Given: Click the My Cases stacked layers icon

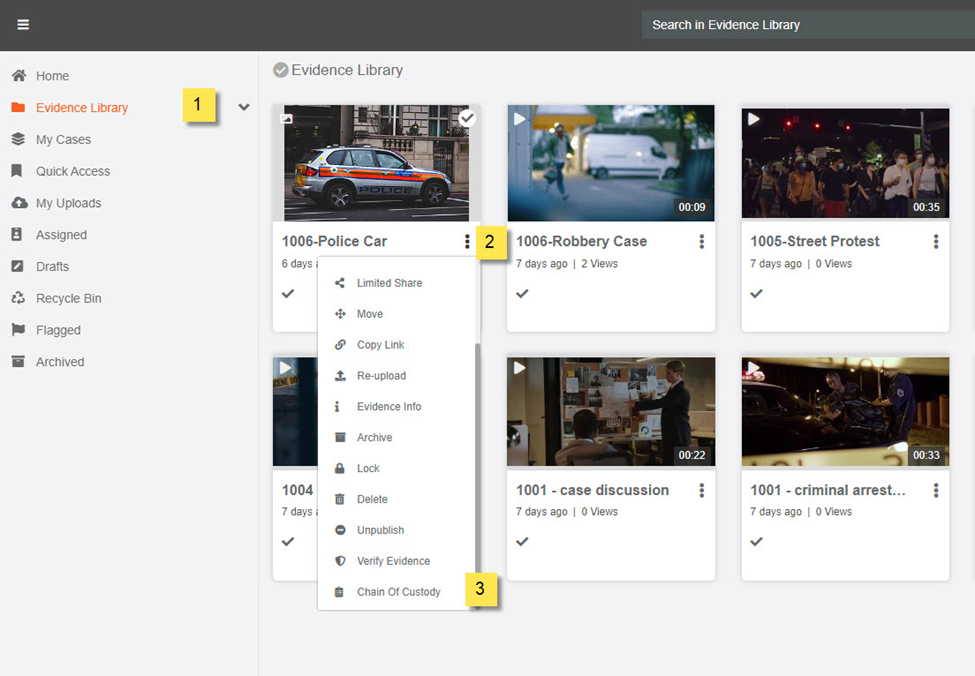Looking at the screenshot, I should pyautogui.click(x=20, y=139).
